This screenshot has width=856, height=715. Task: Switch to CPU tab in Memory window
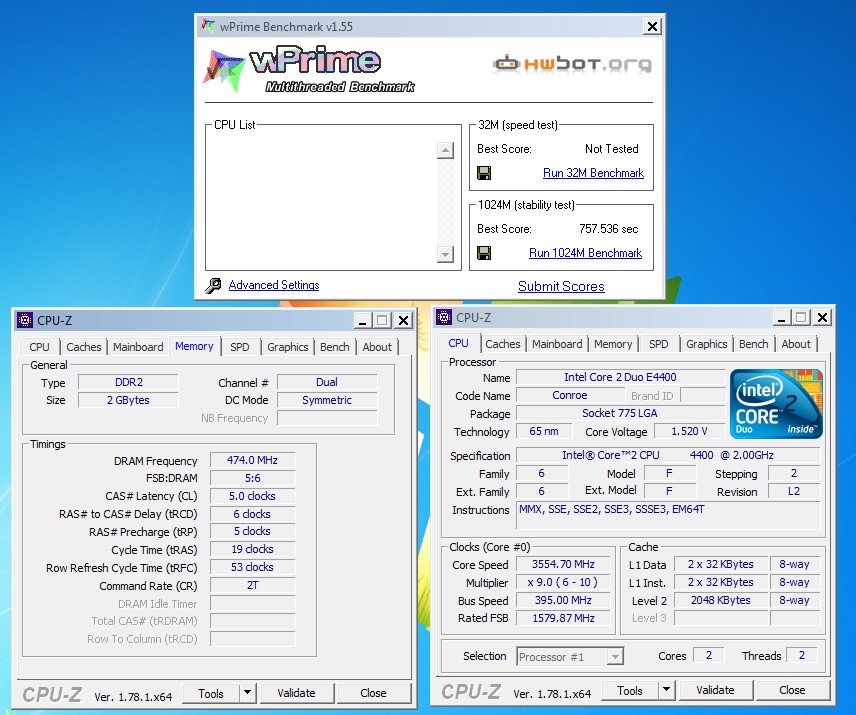click(39, 347)
